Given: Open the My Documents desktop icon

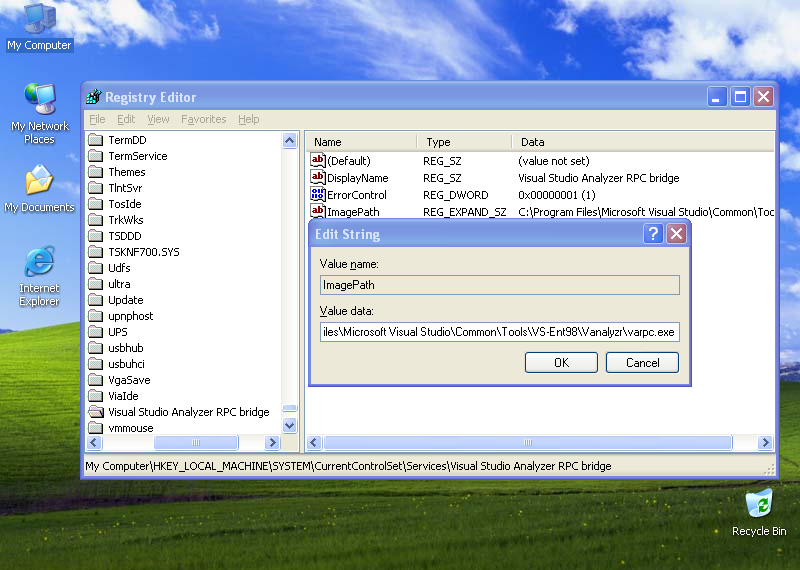Looking at the screenshot, I should (40, 189).
